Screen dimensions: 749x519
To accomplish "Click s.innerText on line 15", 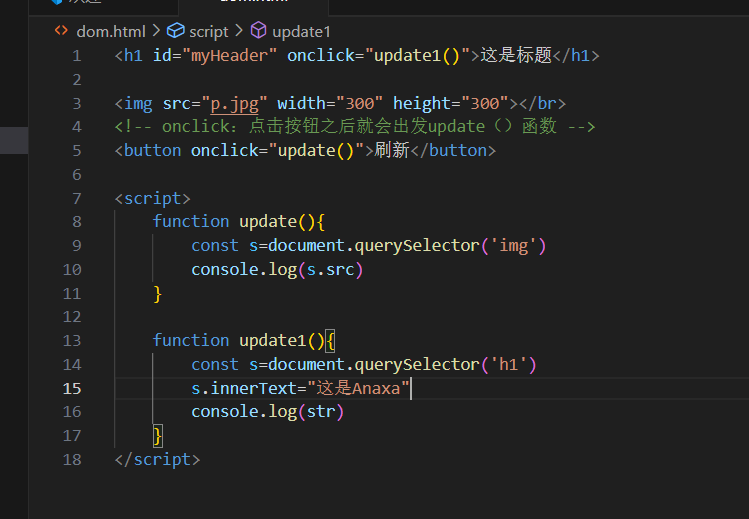I will [244, 388].
